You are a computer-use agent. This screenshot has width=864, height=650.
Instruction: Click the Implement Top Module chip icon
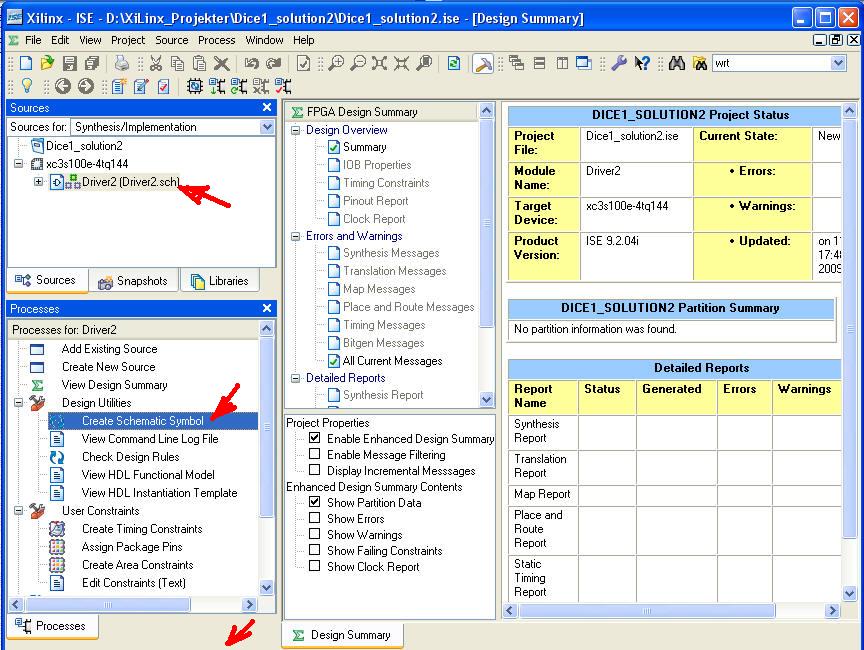(x=195, y=86)
